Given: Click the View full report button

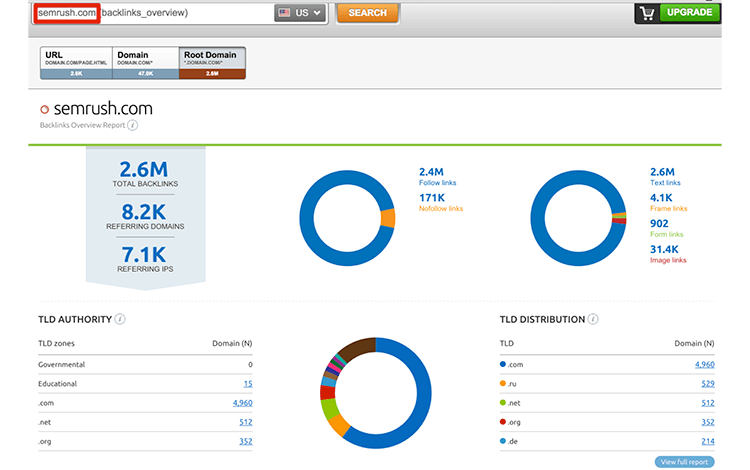Looking at the screenshot, I should [x=684, y=462].
